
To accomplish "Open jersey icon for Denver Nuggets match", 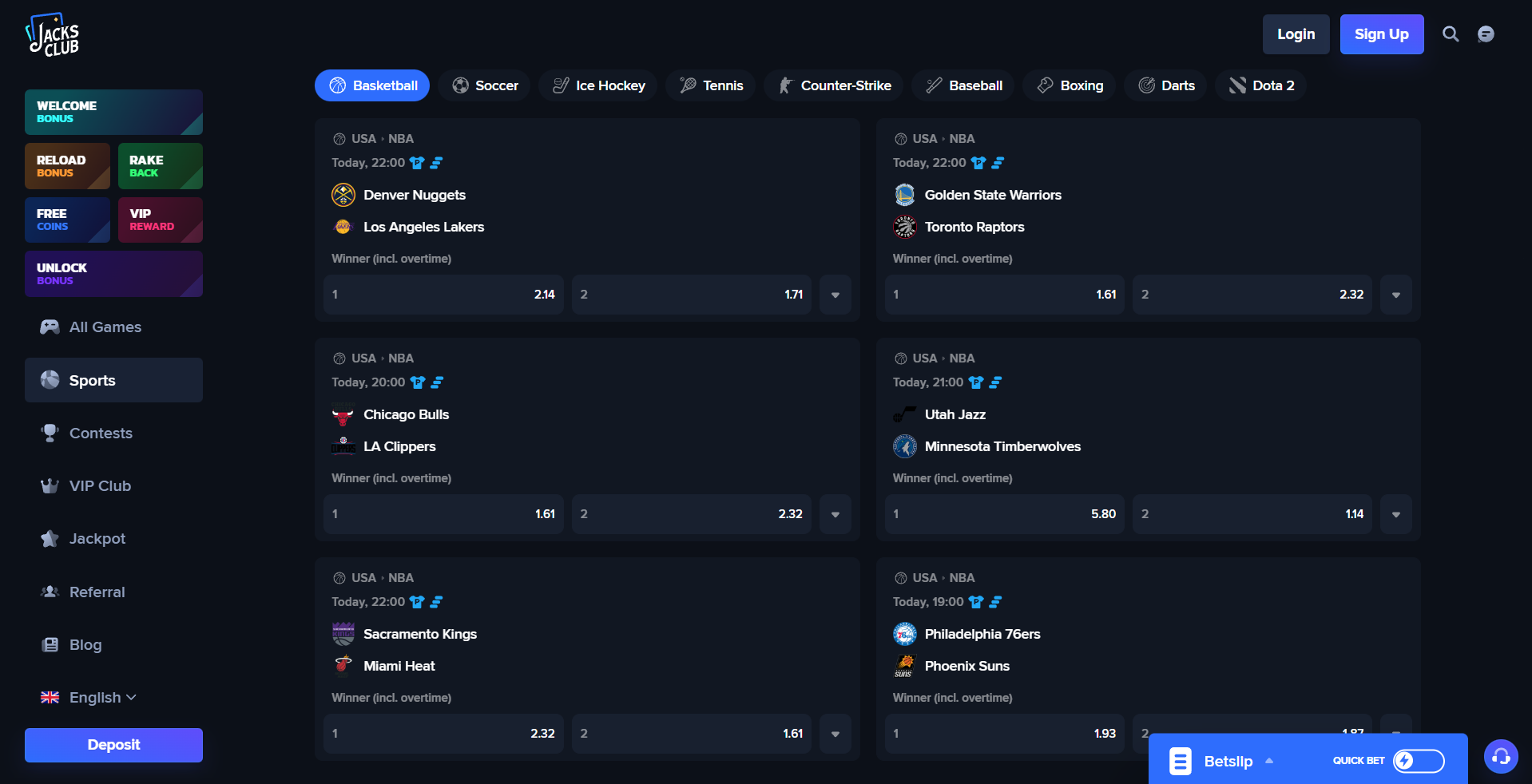I will (417, 163).
